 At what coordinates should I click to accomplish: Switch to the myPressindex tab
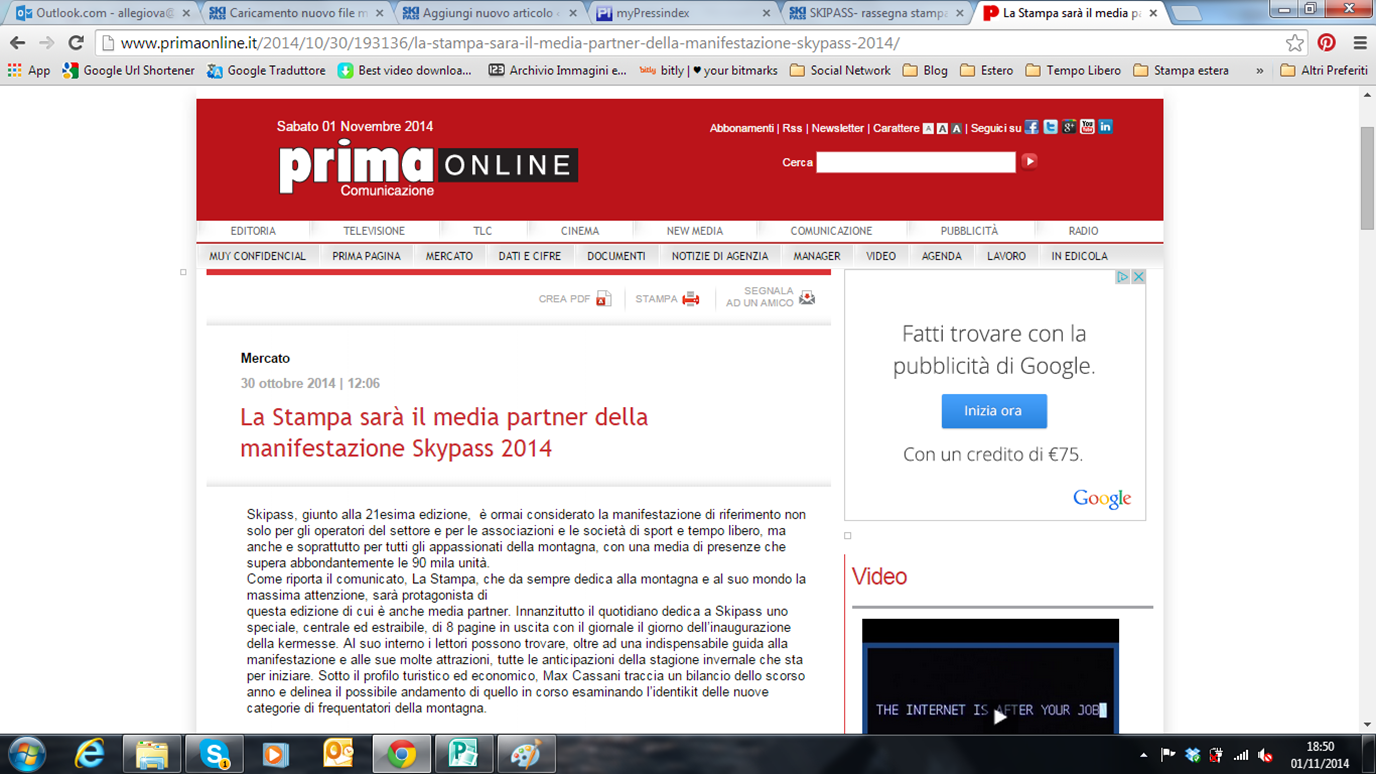[683, 13]
